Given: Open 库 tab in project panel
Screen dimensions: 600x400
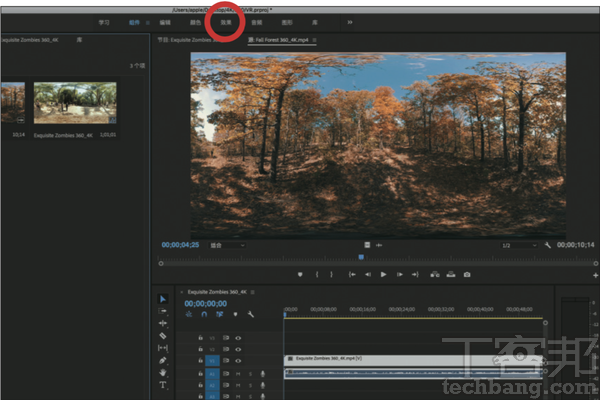Looking at the screenshot, I should (x=79, y=40).
